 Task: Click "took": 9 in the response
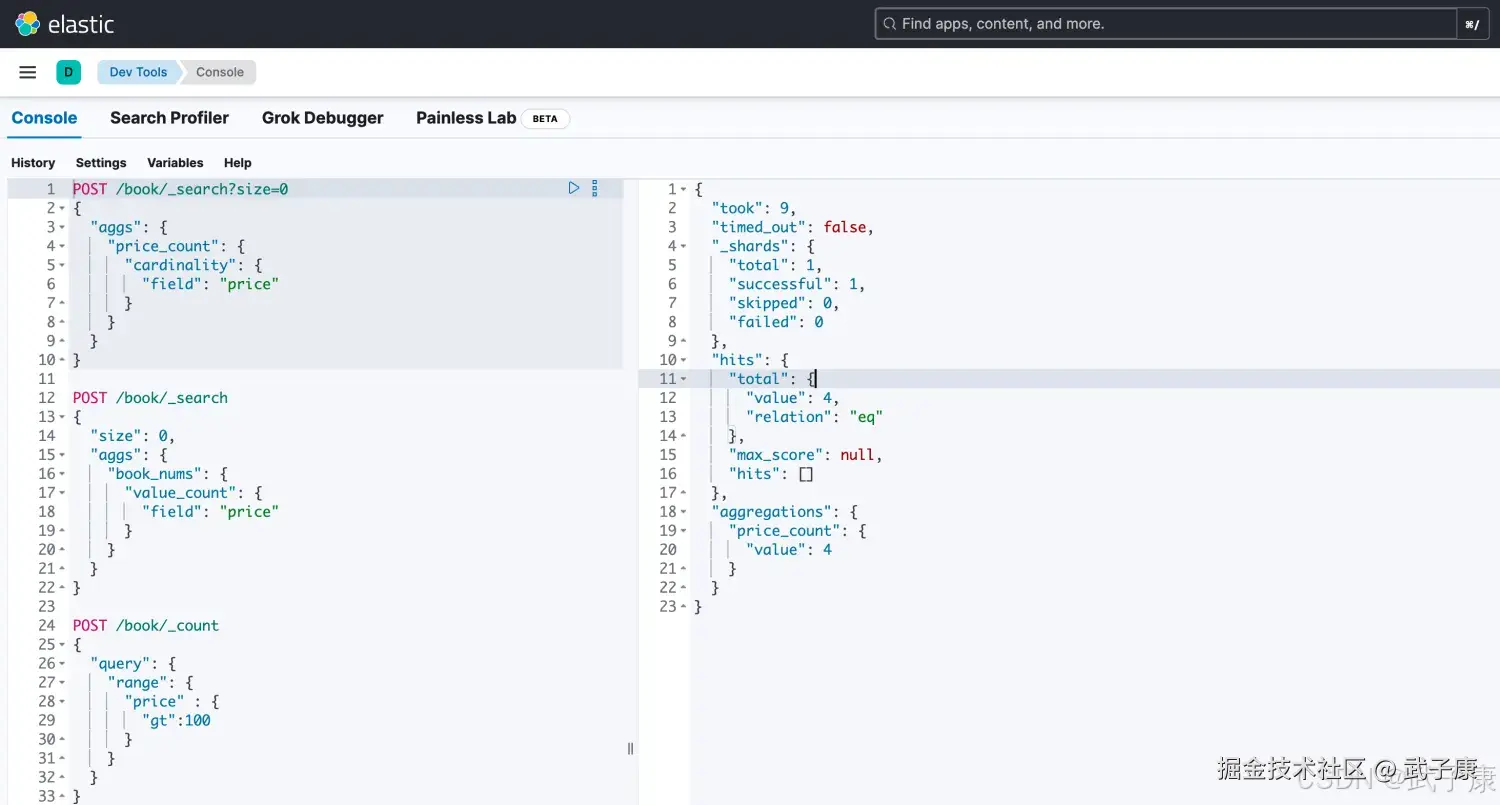click(x=754, y=208)
